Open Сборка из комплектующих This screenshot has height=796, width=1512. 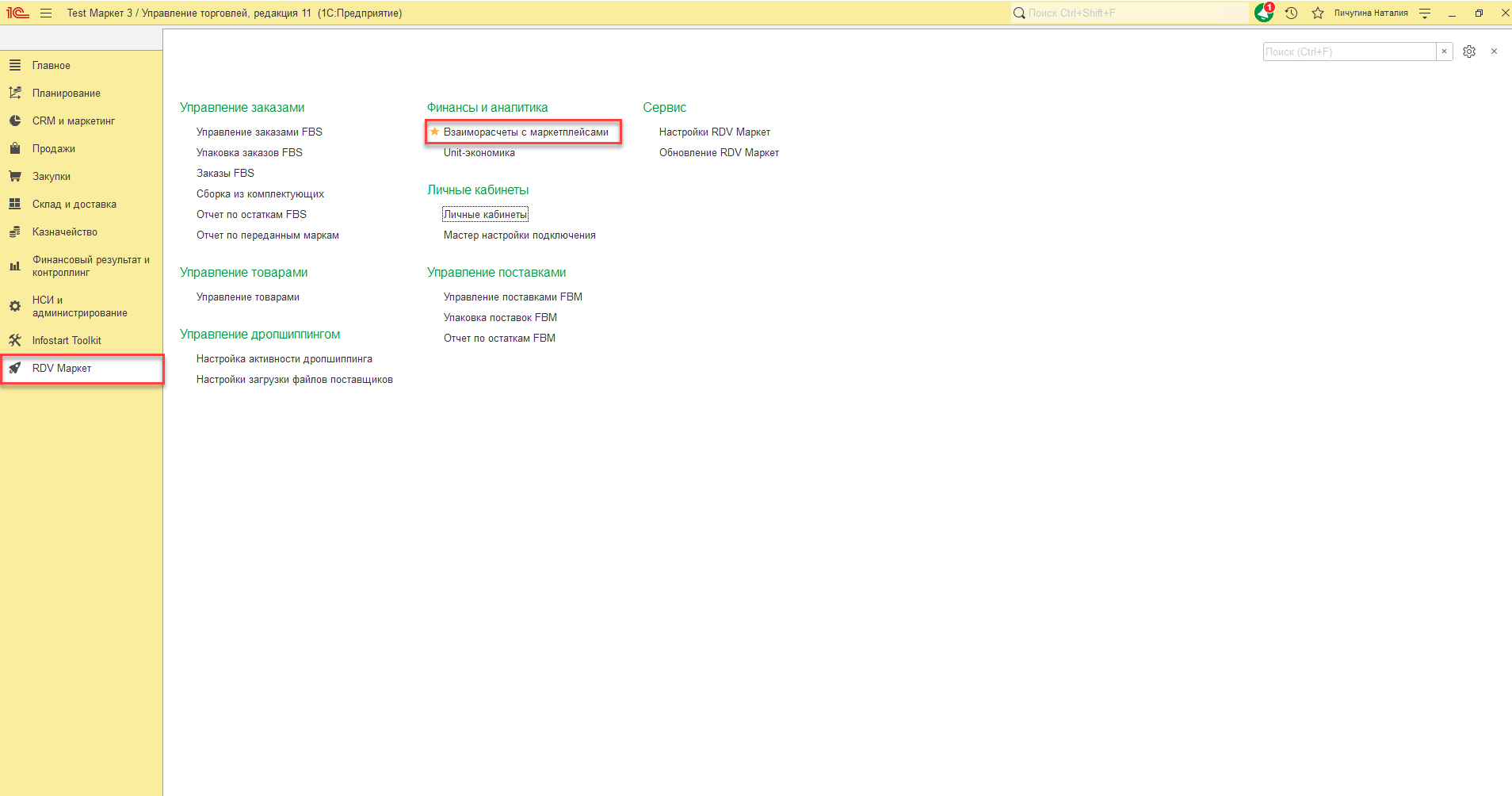[x=260, y=193]
